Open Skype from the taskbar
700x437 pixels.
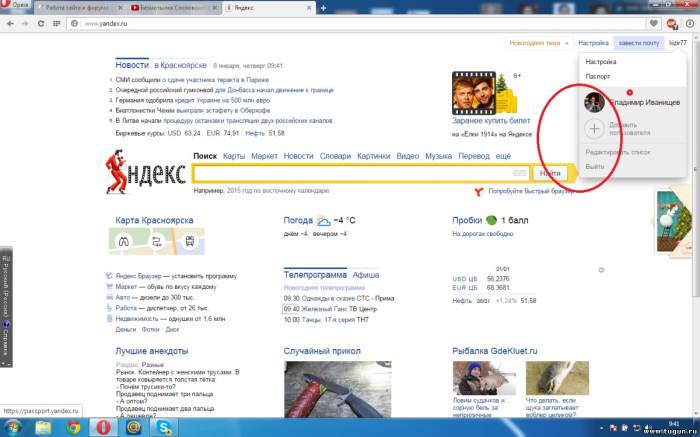tap(164, 428)
